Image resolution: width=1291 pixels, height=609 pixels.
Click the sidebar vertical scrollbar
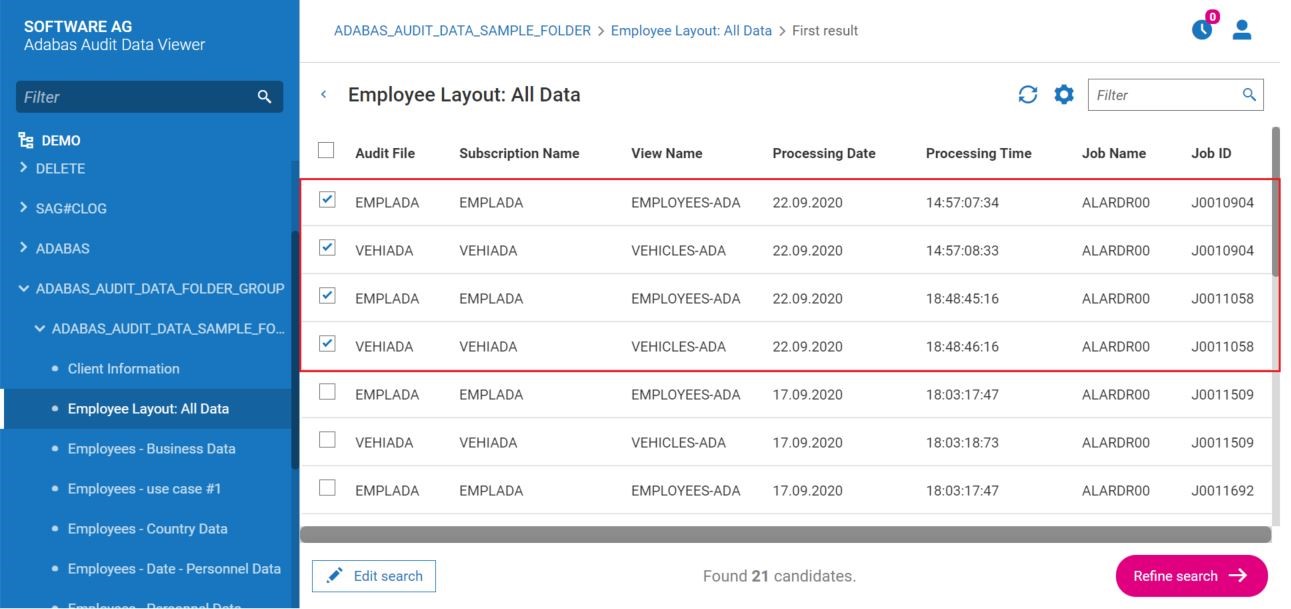[295, 350]
